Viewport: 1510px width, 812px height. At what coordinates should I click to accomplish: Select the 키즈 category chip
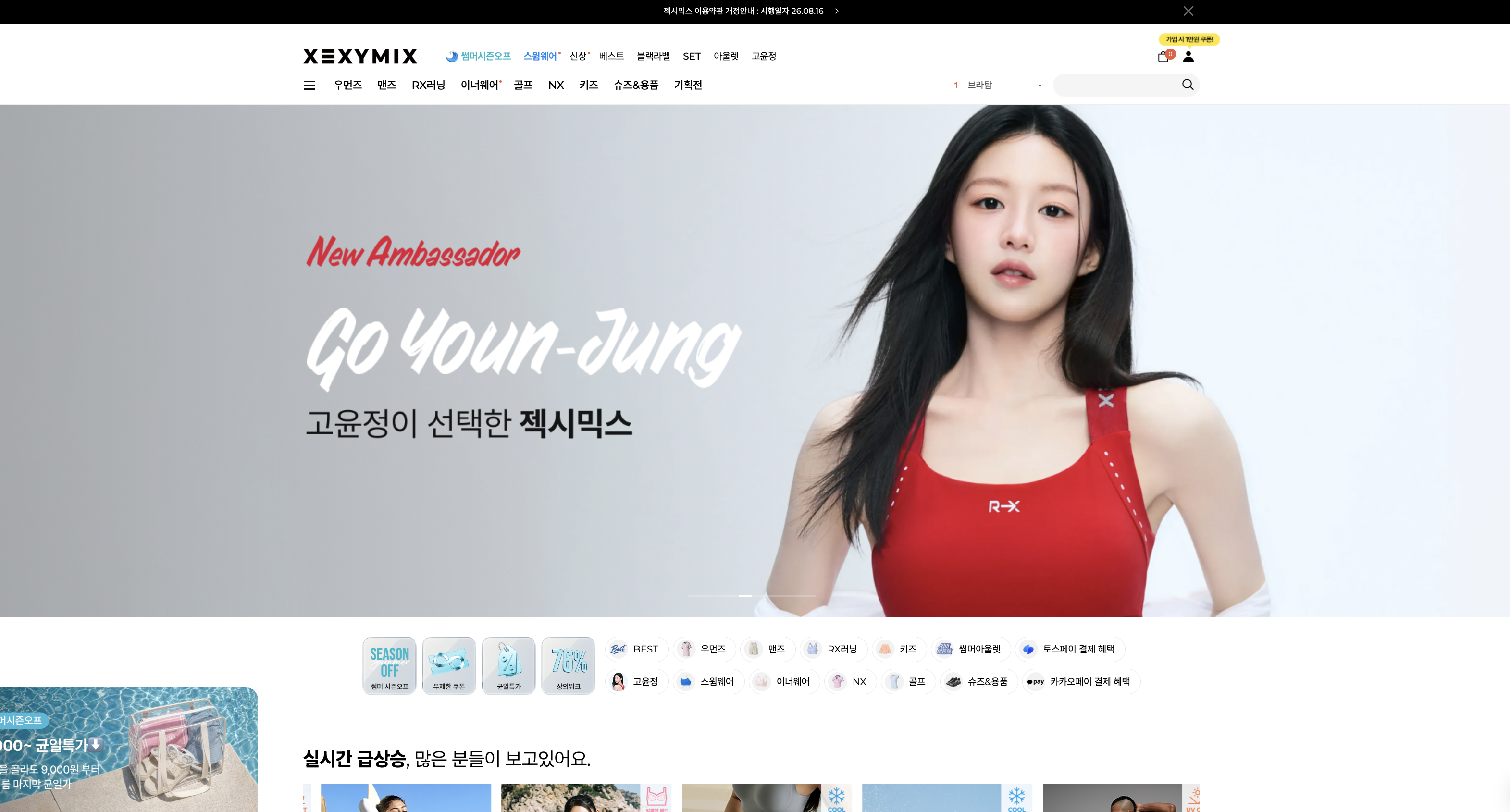[899, 649]
